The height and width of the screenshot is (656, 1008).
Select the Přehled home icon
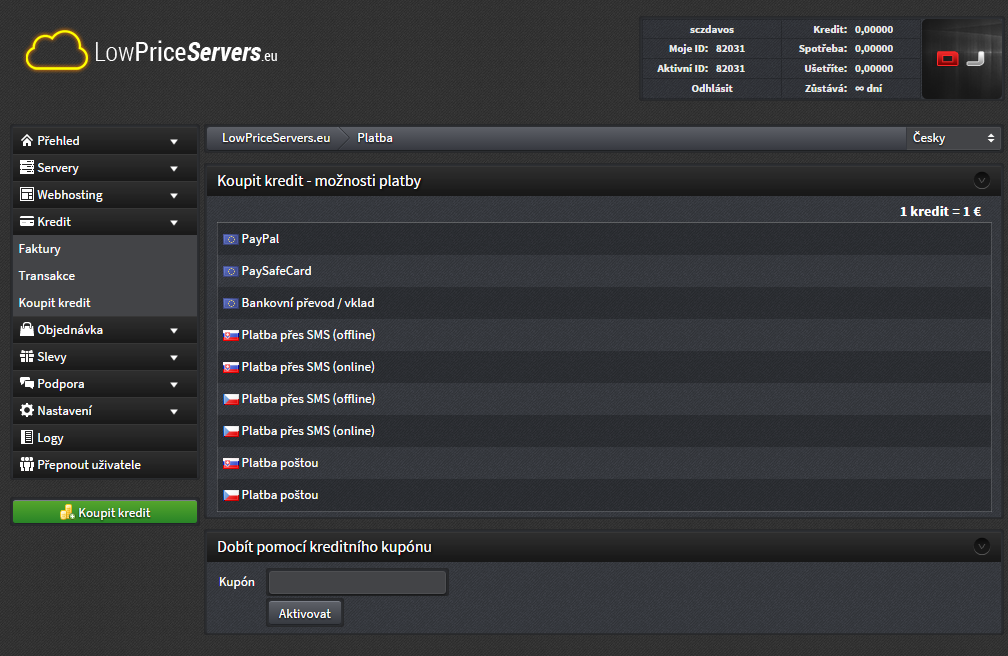(x=25, y=140)
